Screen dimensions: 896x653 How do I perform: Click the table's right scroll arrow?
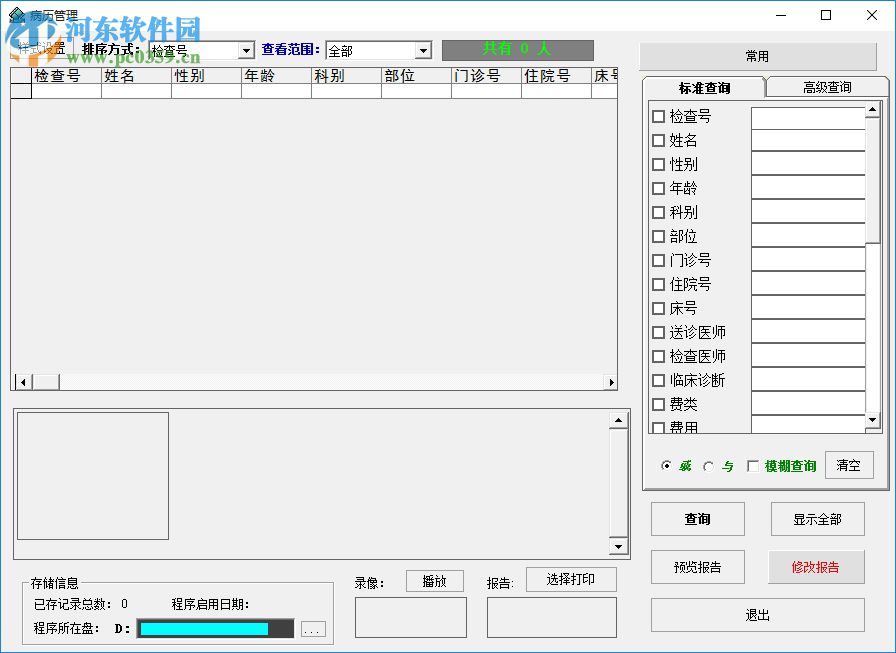[611, 382]
